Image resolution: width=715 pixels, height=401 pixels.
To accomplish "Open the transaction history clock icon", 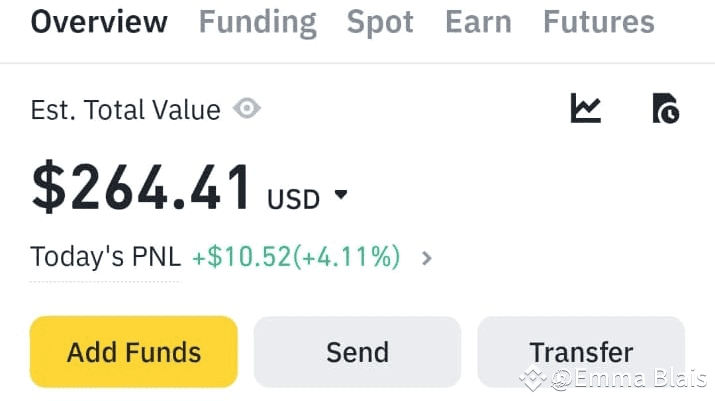I will click(x=666, y=108).
